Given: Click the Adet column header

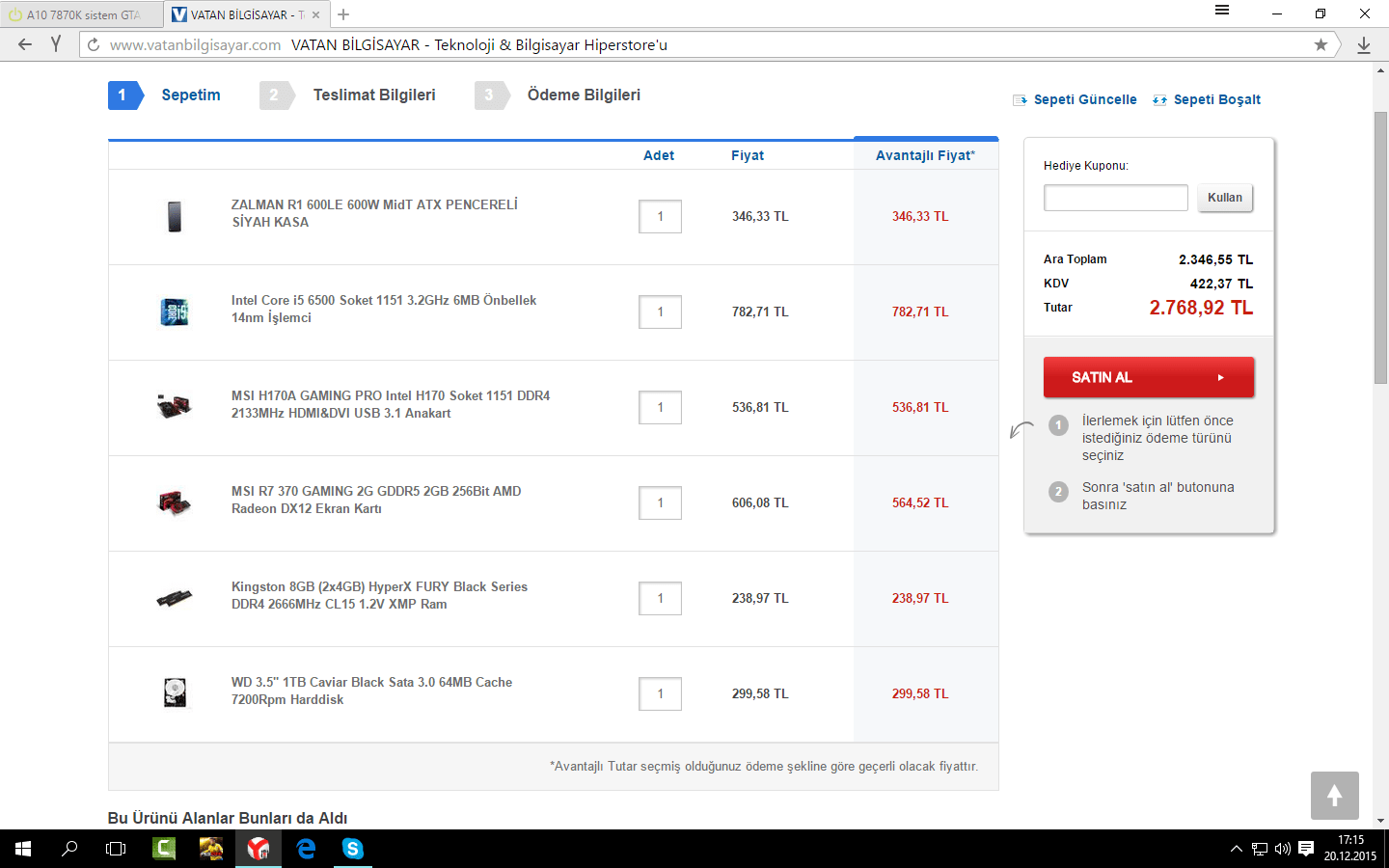Looking at the screenshot, I should [x=659, y=155].
